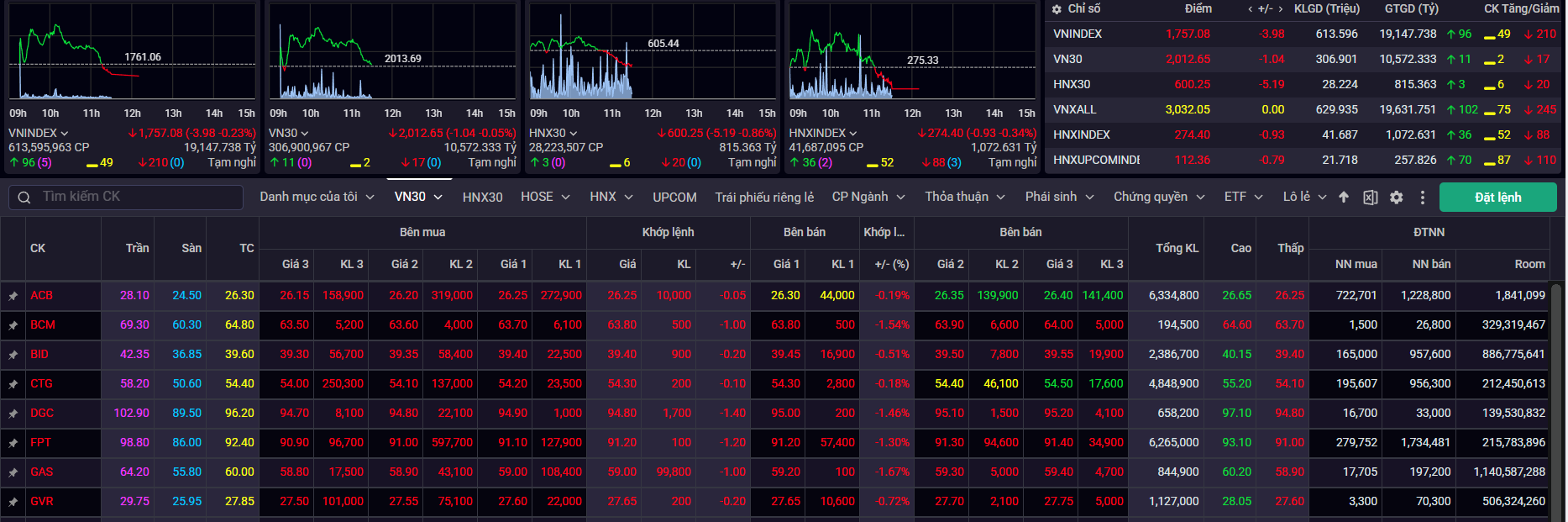Screen dimensions: 1568x522
Task: Open the BCM stock symbol link
Action: pyautogui.click(x=43, y=325)
